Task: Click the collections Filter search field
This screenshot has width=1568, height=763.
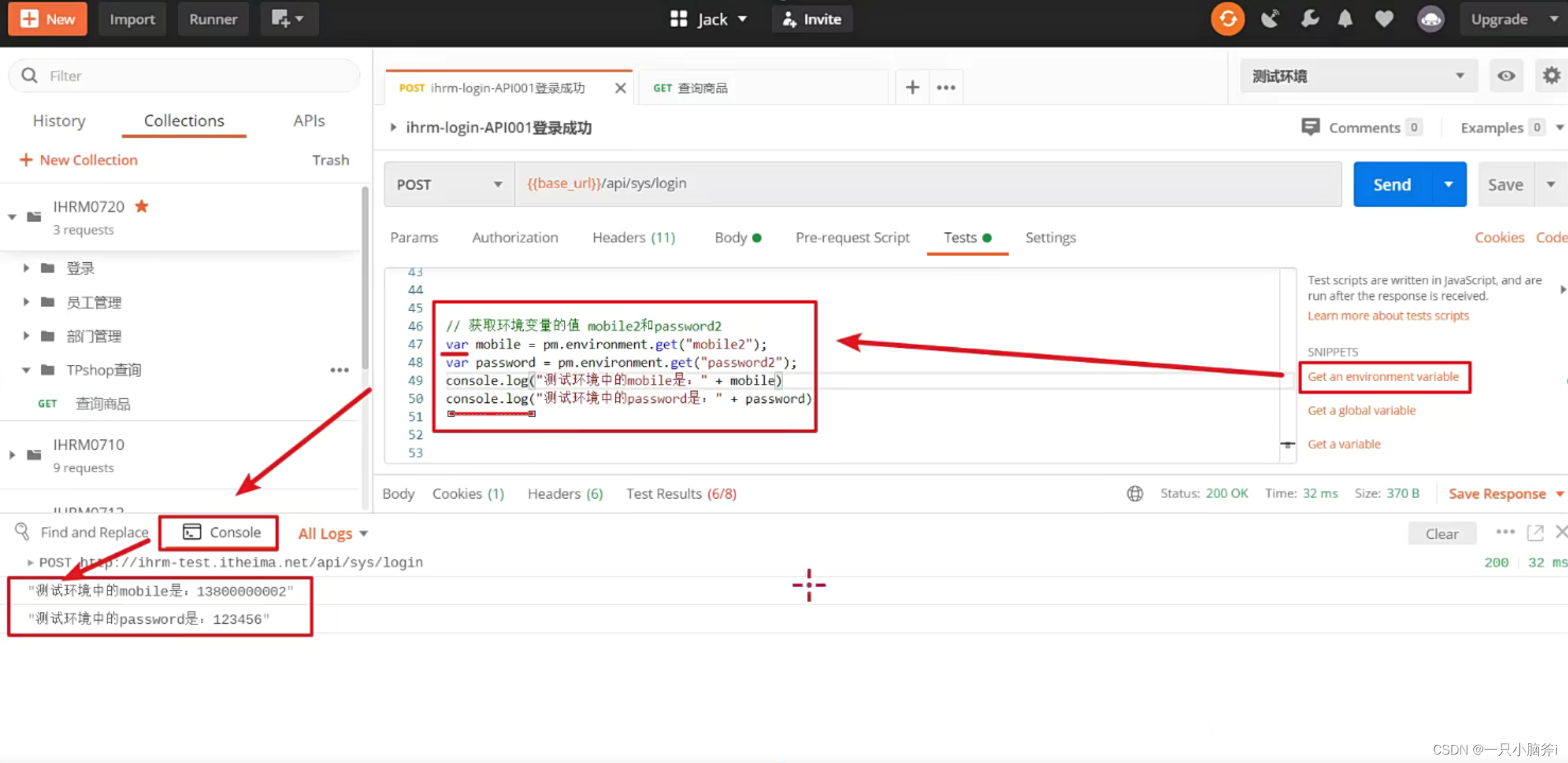Action: (184, 76)
